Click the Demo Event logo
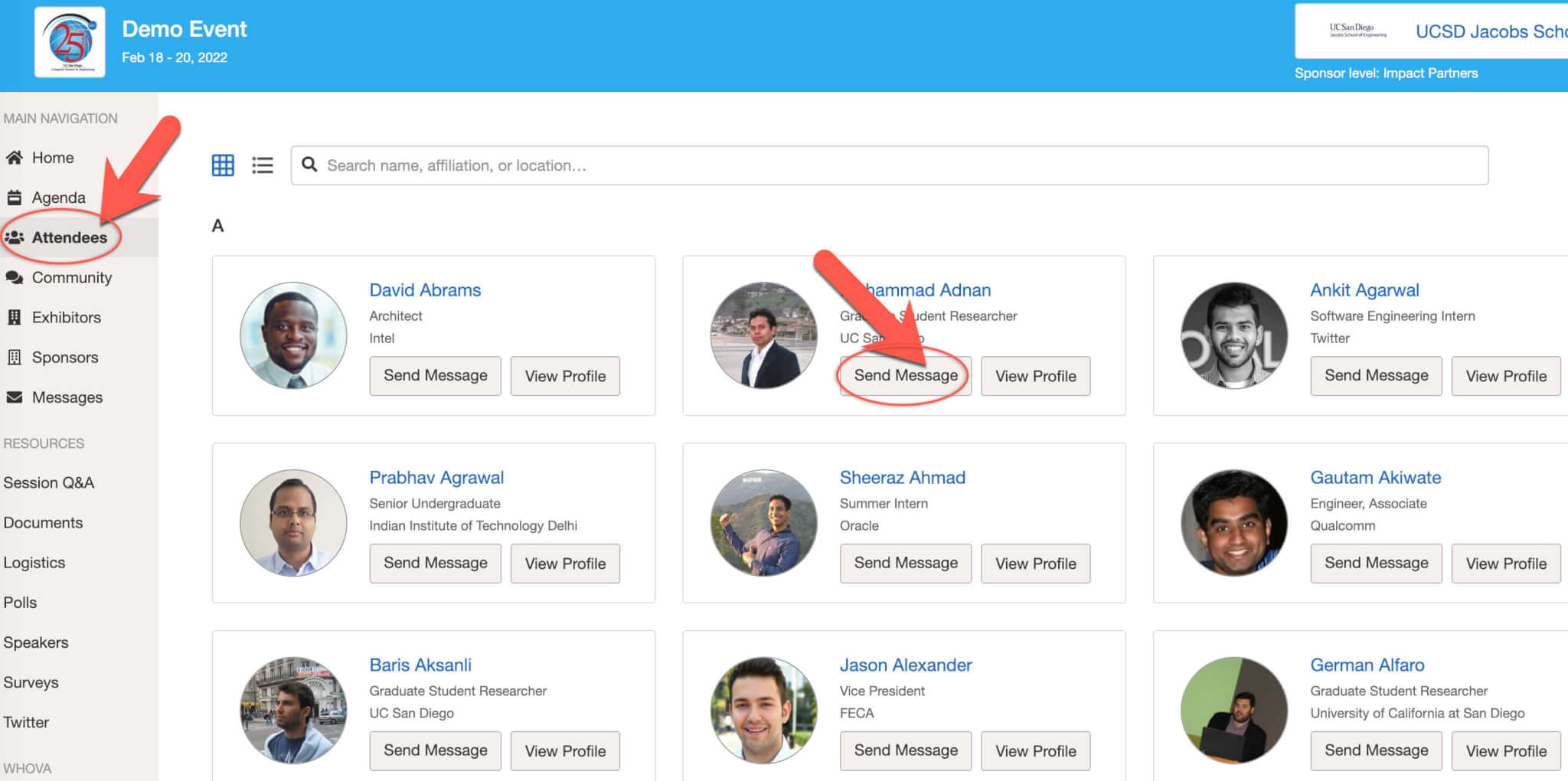 pos(70,43)
